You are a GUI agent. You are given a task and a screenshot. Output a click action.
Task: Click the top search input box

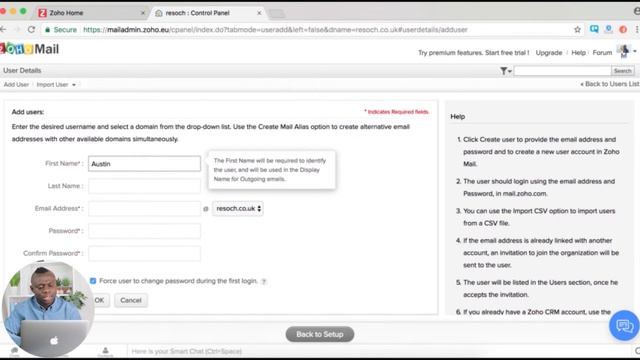(562, 71)
